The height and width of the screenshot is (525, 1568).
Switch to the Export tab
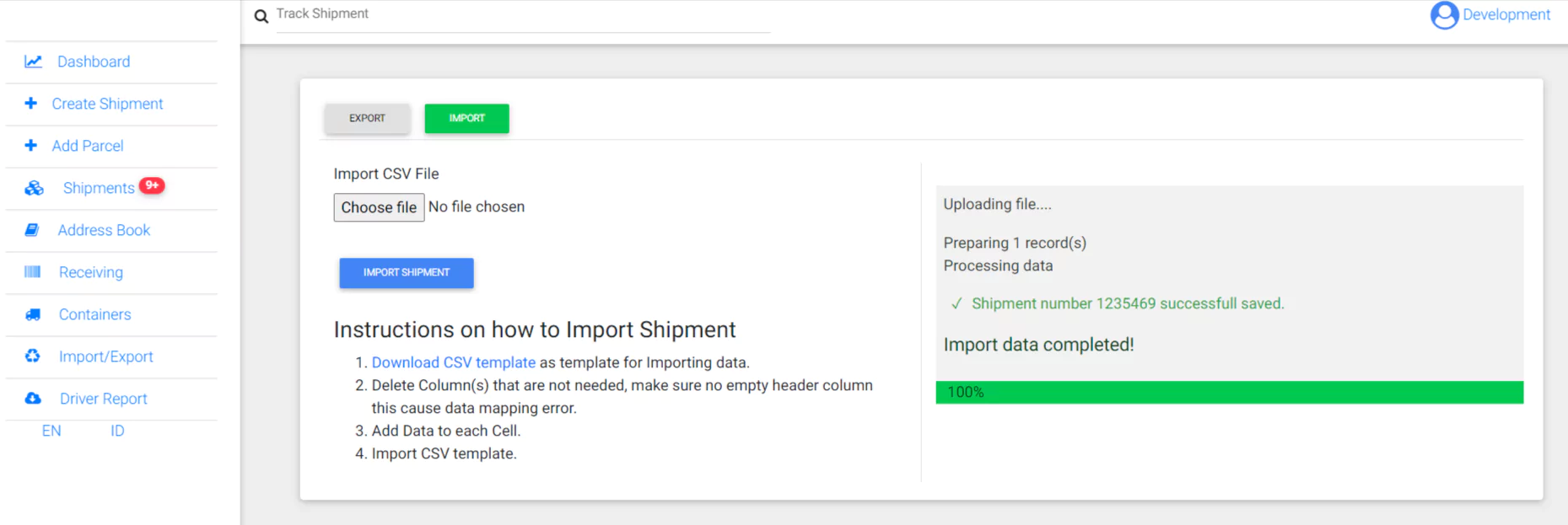[367, 118]
